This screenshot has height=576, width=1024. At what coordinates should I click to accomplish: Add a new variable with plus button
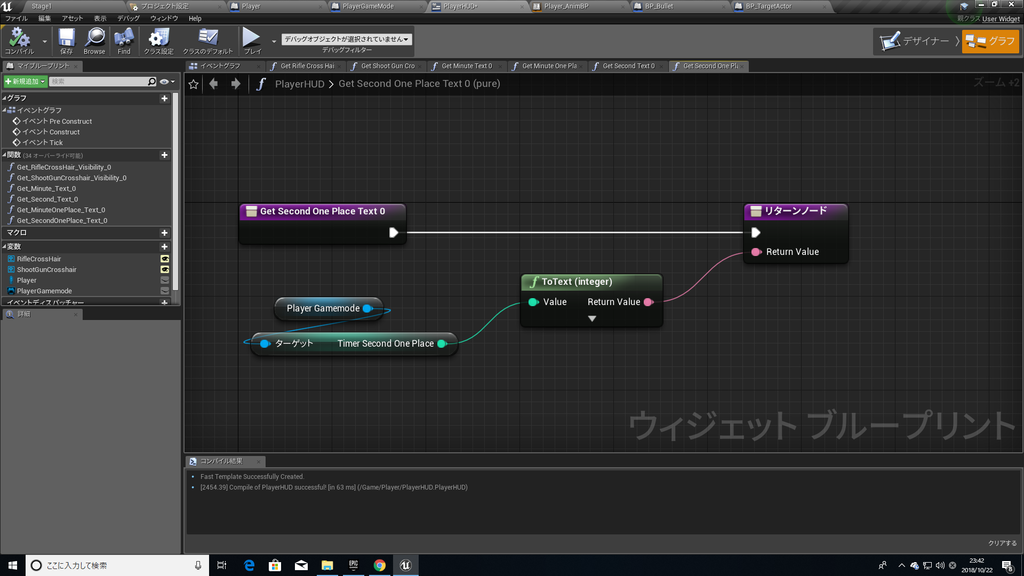[x=165, y=246]
